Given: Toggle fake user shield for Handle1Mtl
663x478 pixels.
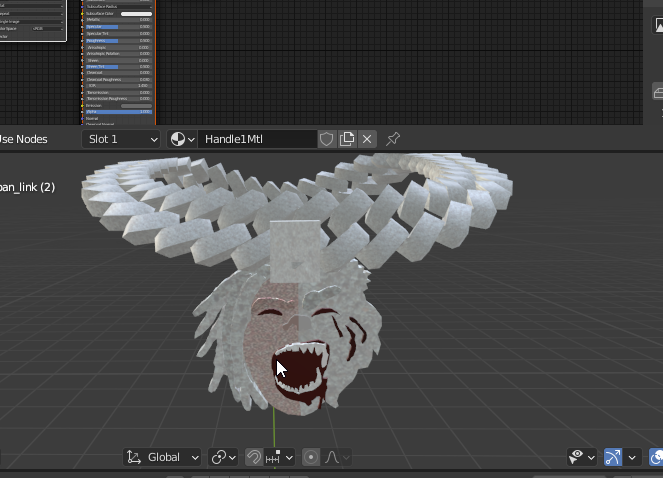Looking at the screenshot, I should click(326, 139).
